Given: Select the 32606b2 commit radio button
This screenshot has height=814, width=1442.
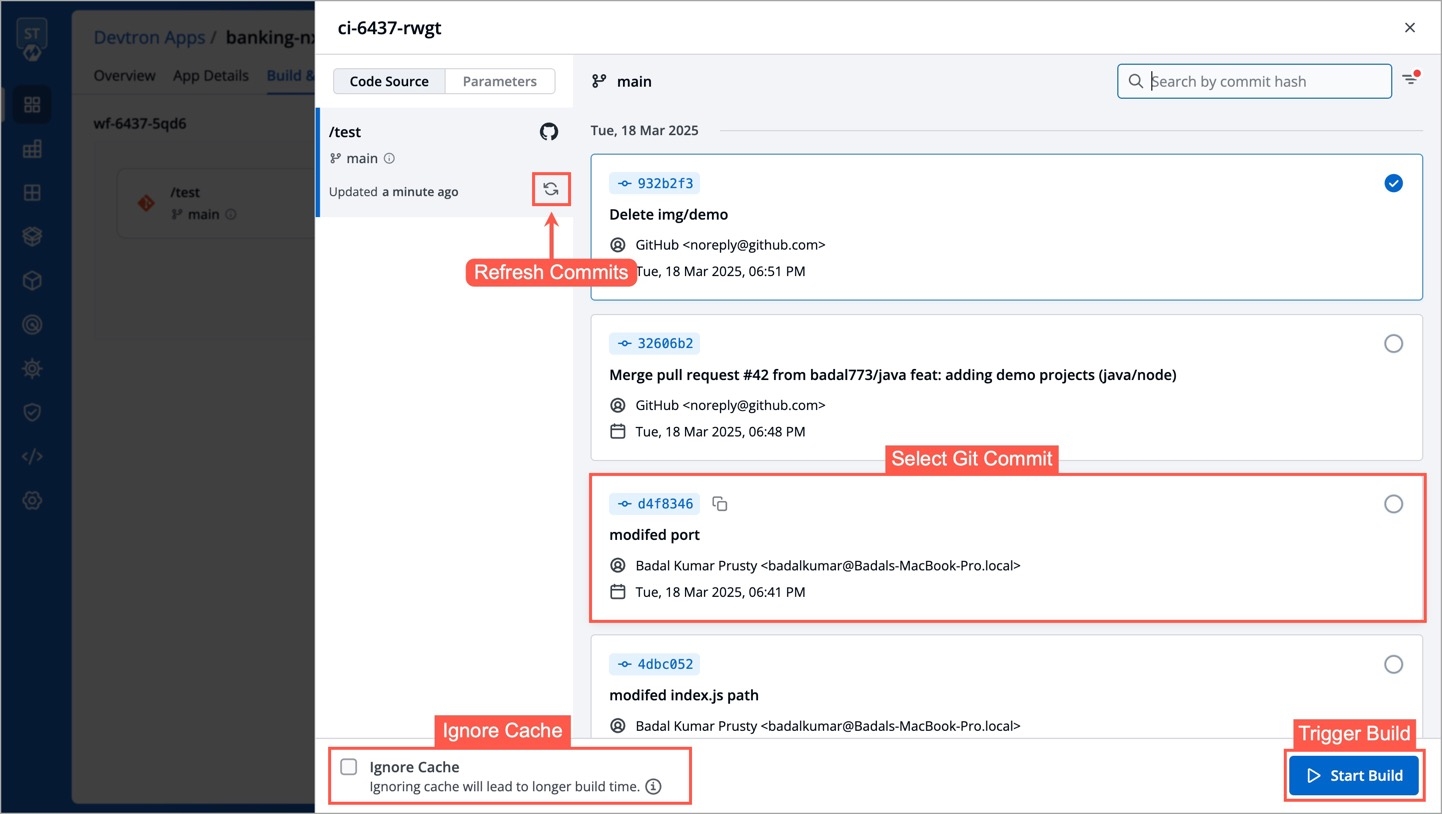Looking at the screenshot, I should click(1393, 343).
